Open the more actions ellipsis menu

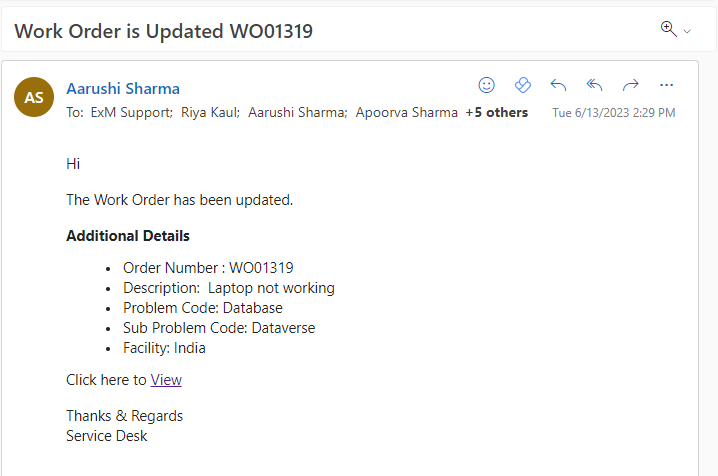point(667,85)
